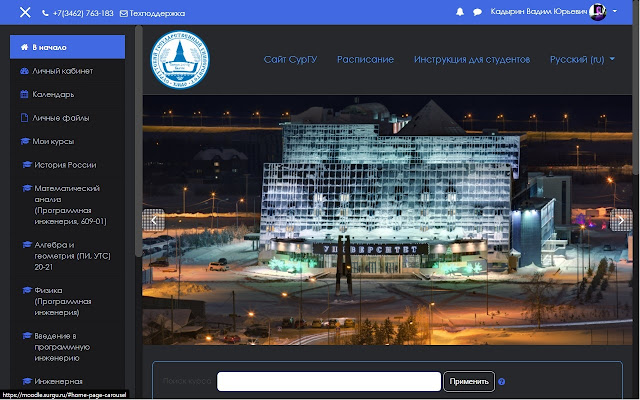Open the Техподдержка envelope icon
This screenshot has height=400, width=640.
[x=124, y=13]
